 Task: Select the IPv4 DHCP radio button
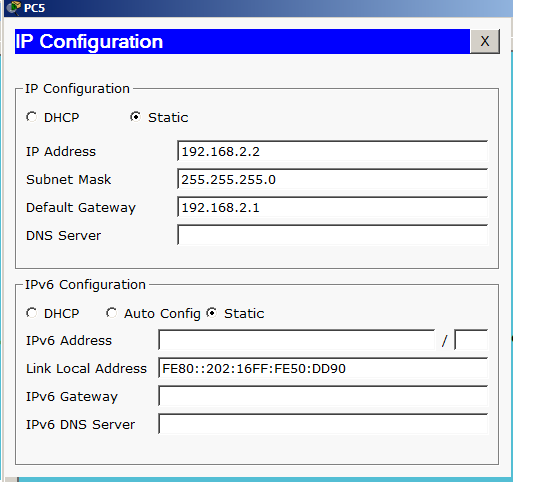pyautogui.click(x=32, y=117)
